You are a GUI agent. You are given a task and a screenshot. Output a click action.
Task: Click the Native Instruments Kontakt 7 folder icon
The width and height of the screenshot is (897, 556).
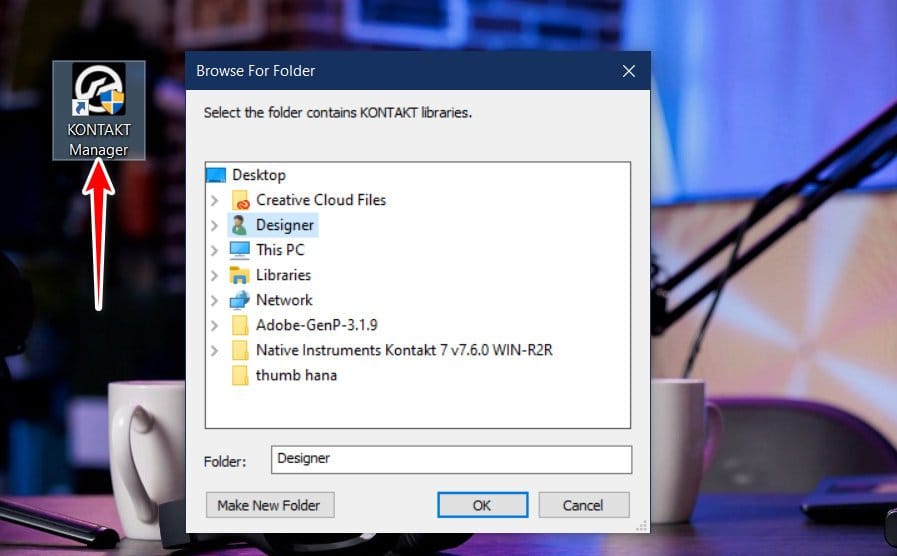click(x=240, y=350)
